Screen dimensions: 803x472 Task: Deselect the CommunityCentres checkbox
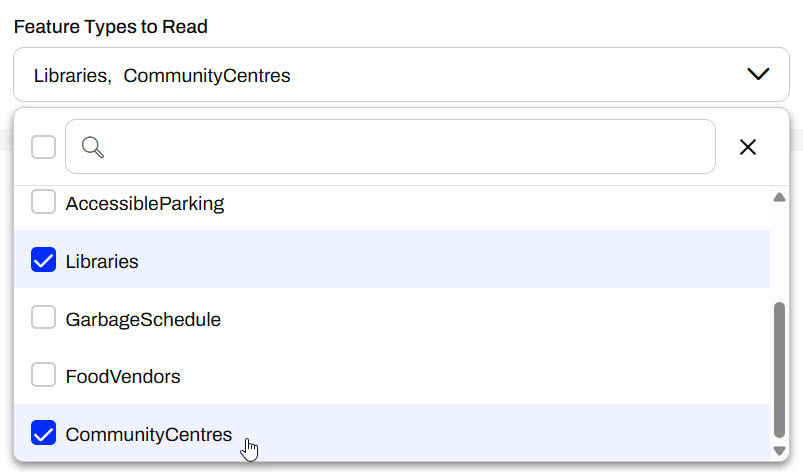click(43, 434)
